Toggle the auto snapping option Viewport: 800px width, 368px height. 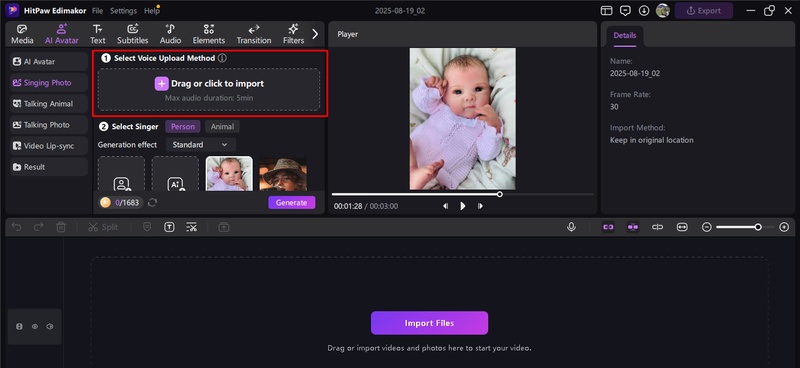(633, 227)
